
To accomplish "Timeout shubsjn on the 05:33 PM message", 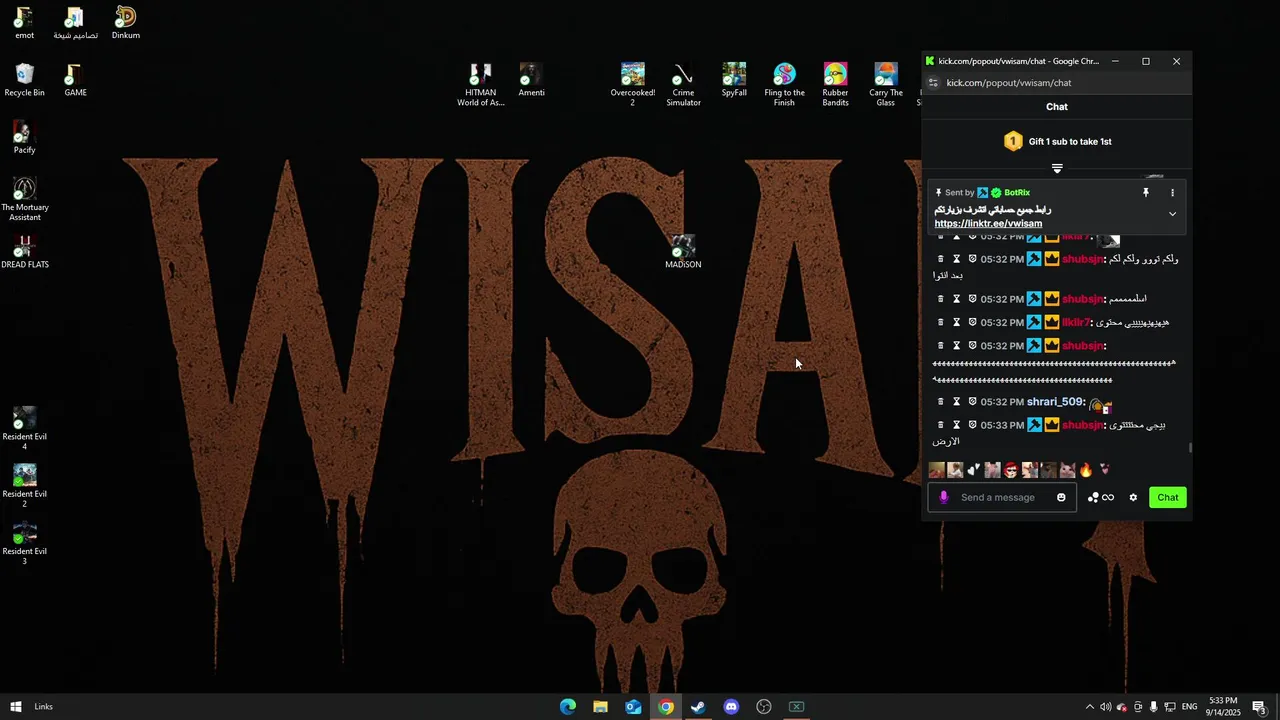I will tap(956, 425).
